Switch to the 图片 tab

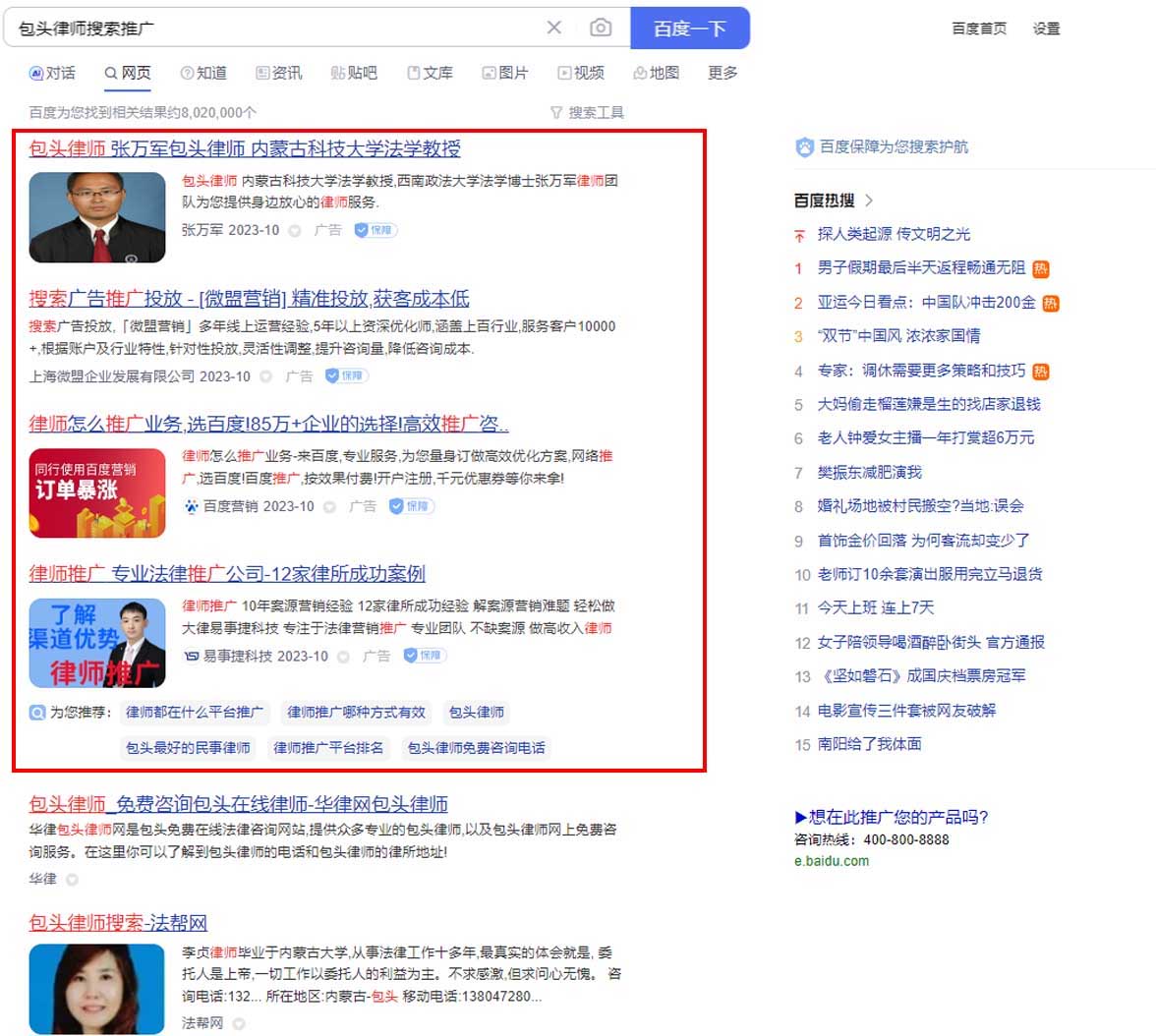[505, 73]
